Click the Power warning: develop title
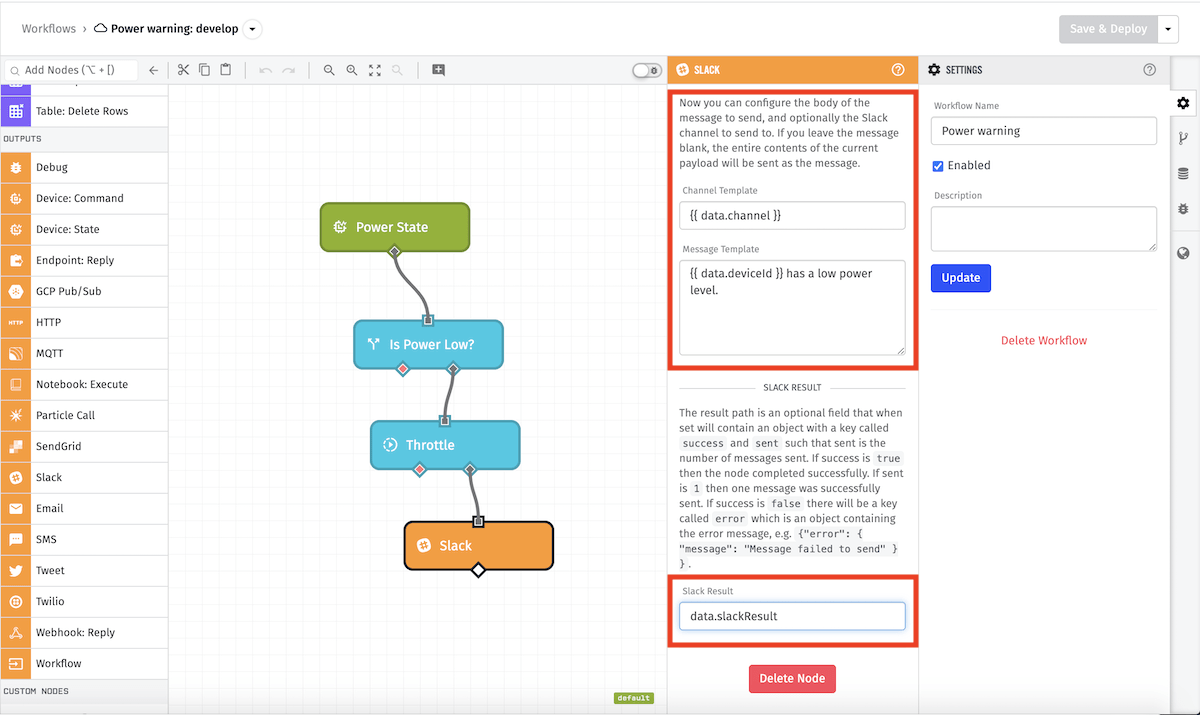1200x715 pixels. pos(174,29)
